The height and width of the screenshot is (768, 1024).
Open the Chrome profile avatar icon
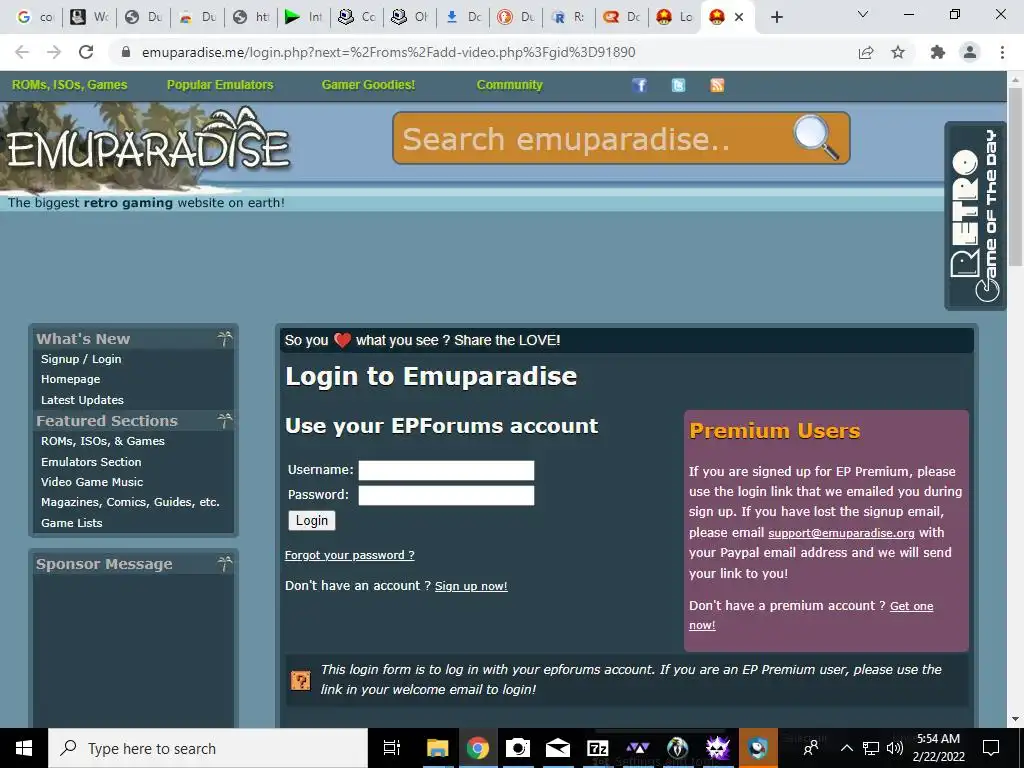coord(970,52)
